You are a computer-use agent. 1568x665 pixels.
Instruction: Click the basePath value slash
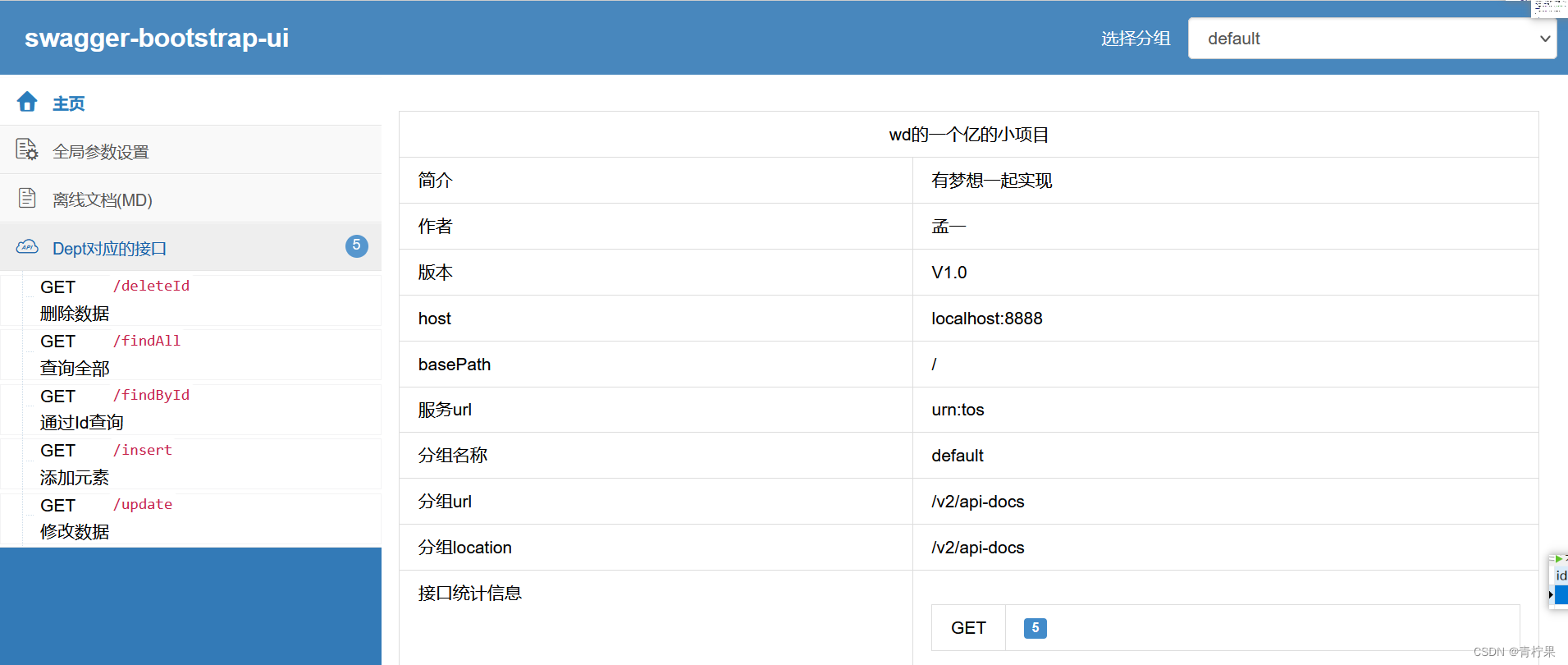point(934,365)
